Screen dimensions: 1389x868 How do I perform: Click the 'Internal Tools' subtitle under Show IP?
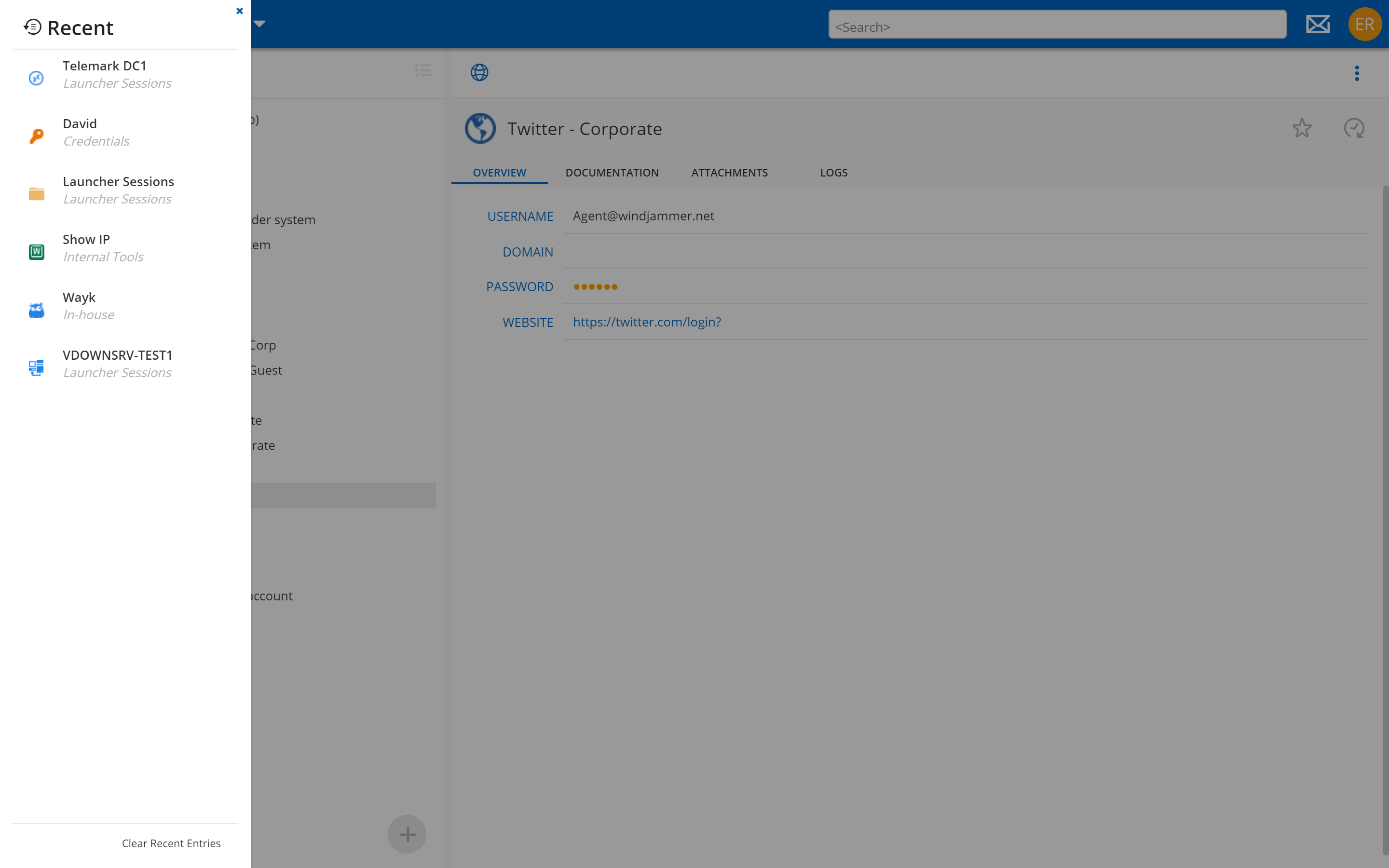coord(103,257)
